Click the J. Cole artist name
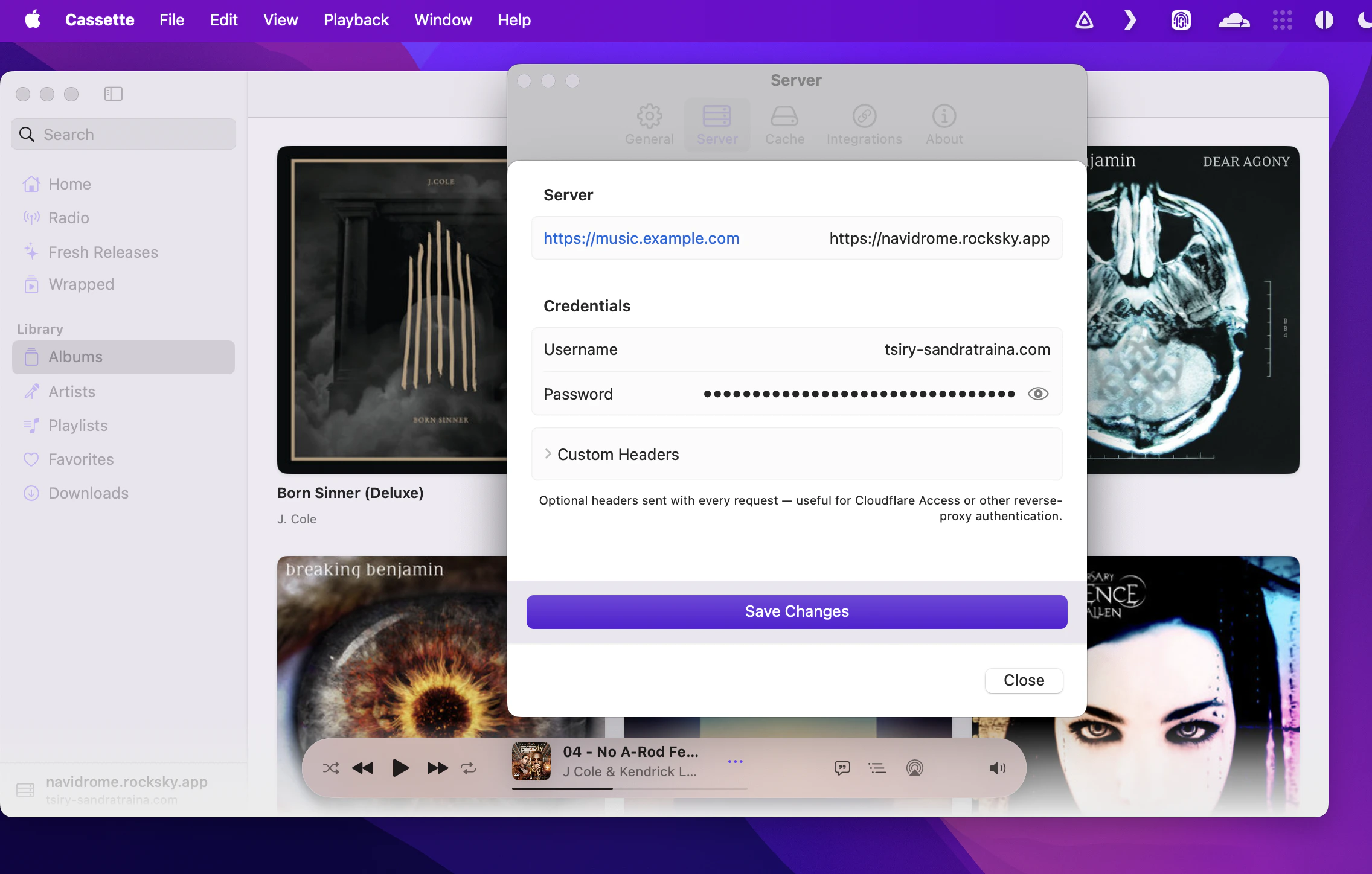The height and width of the screenshot is (874, 1372). 297,519
